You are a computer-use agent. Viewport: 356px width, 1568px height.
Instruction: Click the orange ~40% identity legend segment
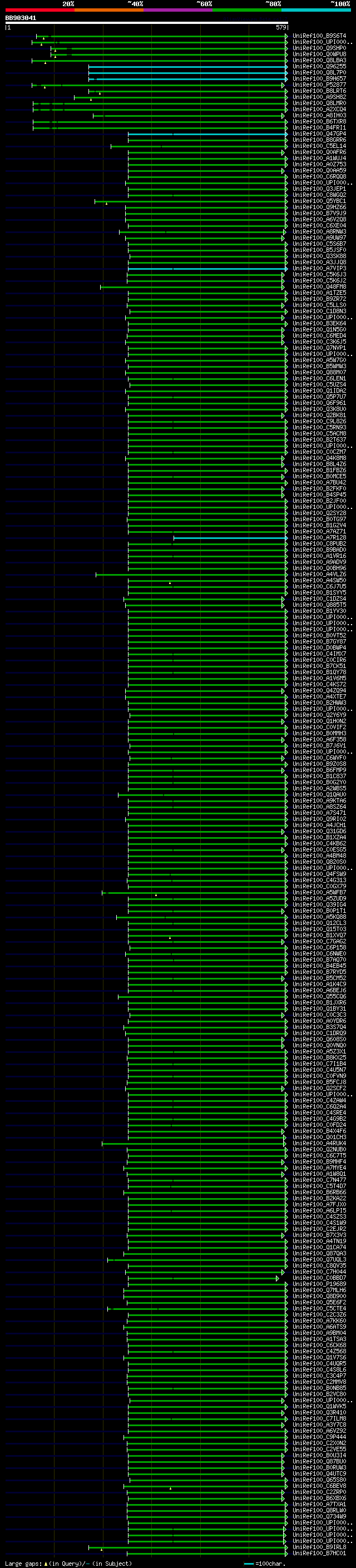[x=109, y=10]
